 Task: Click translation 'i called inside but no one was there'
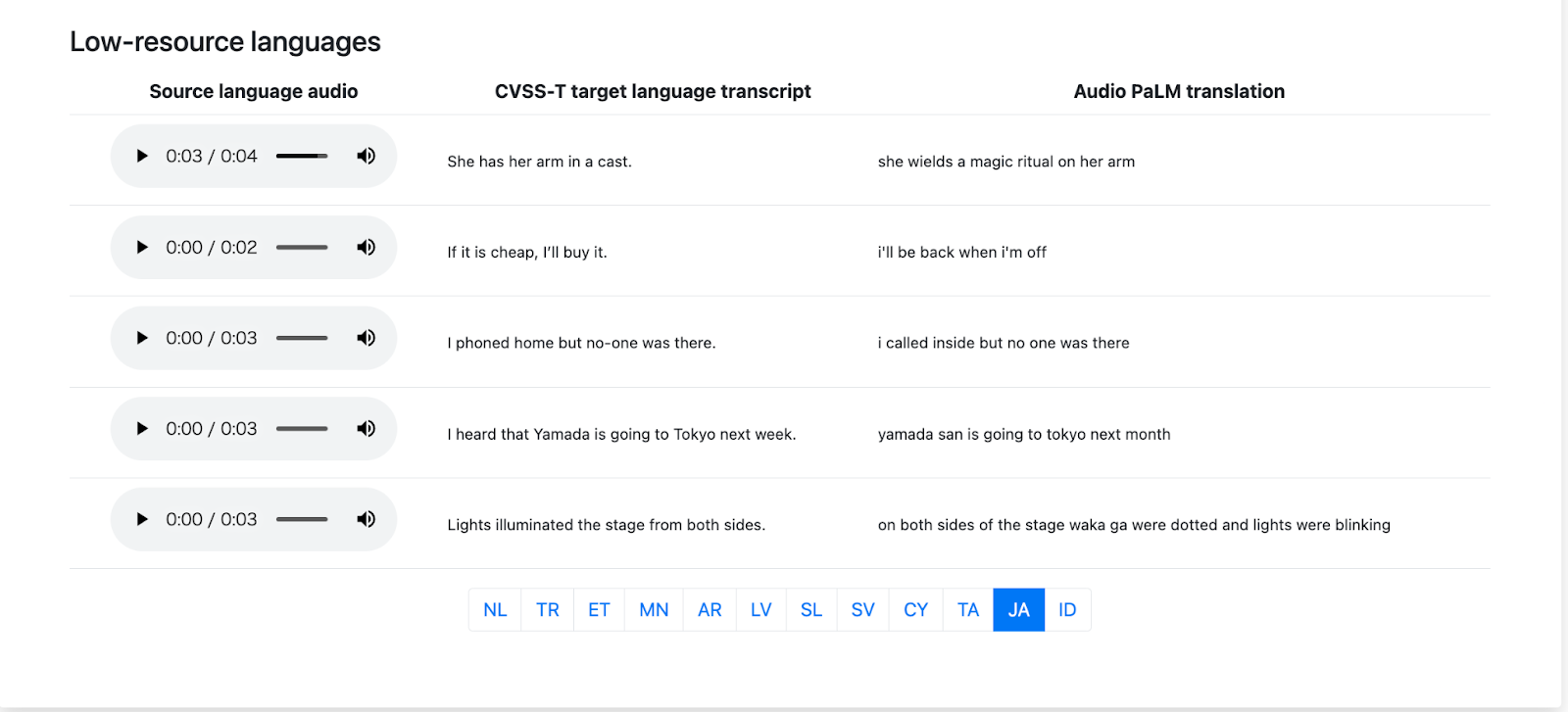1004,343
